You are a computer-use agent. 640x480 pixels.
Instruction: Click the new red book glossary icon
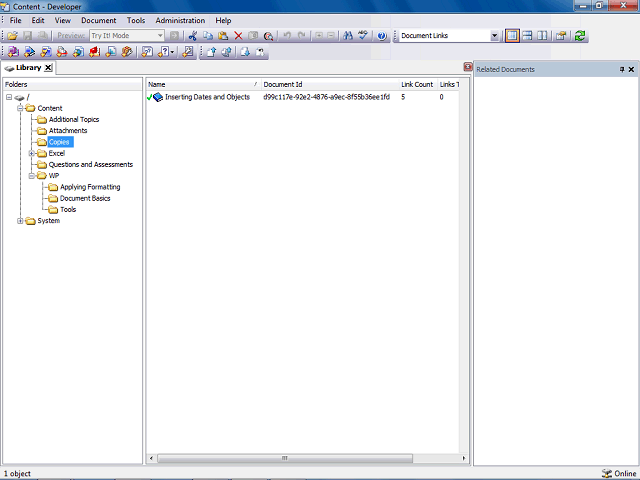click(95, 52)
